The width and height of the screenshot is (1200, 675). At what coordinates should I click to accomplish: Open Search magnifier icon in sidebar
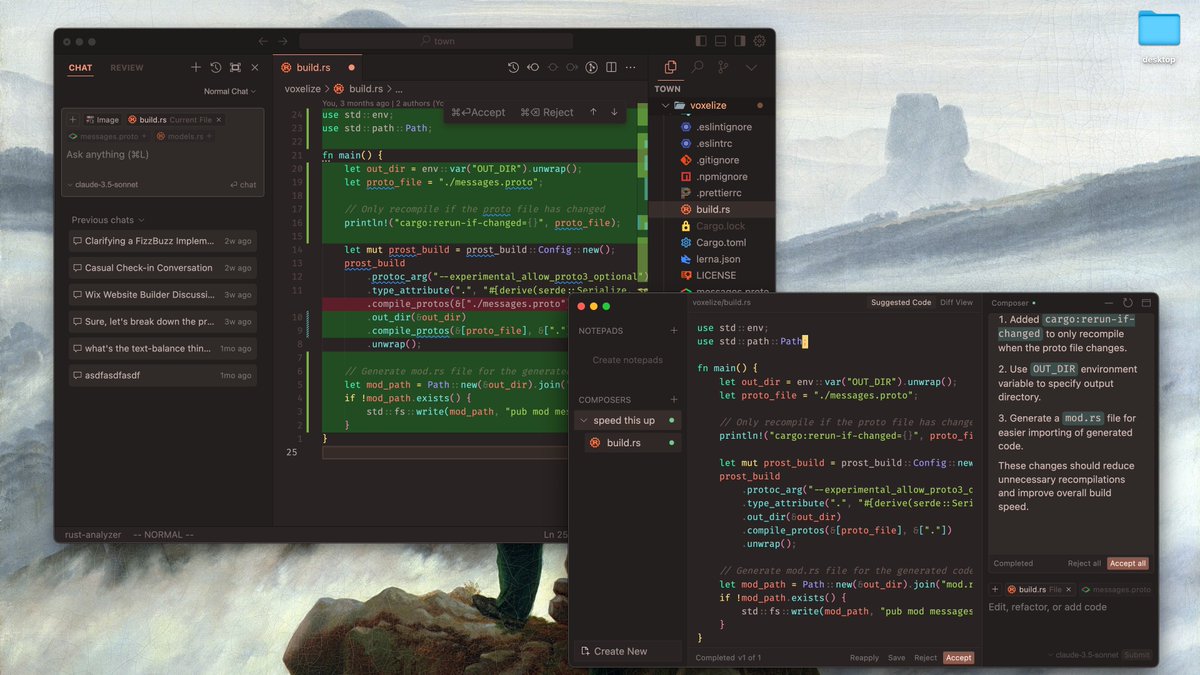[x=698, y=67]
